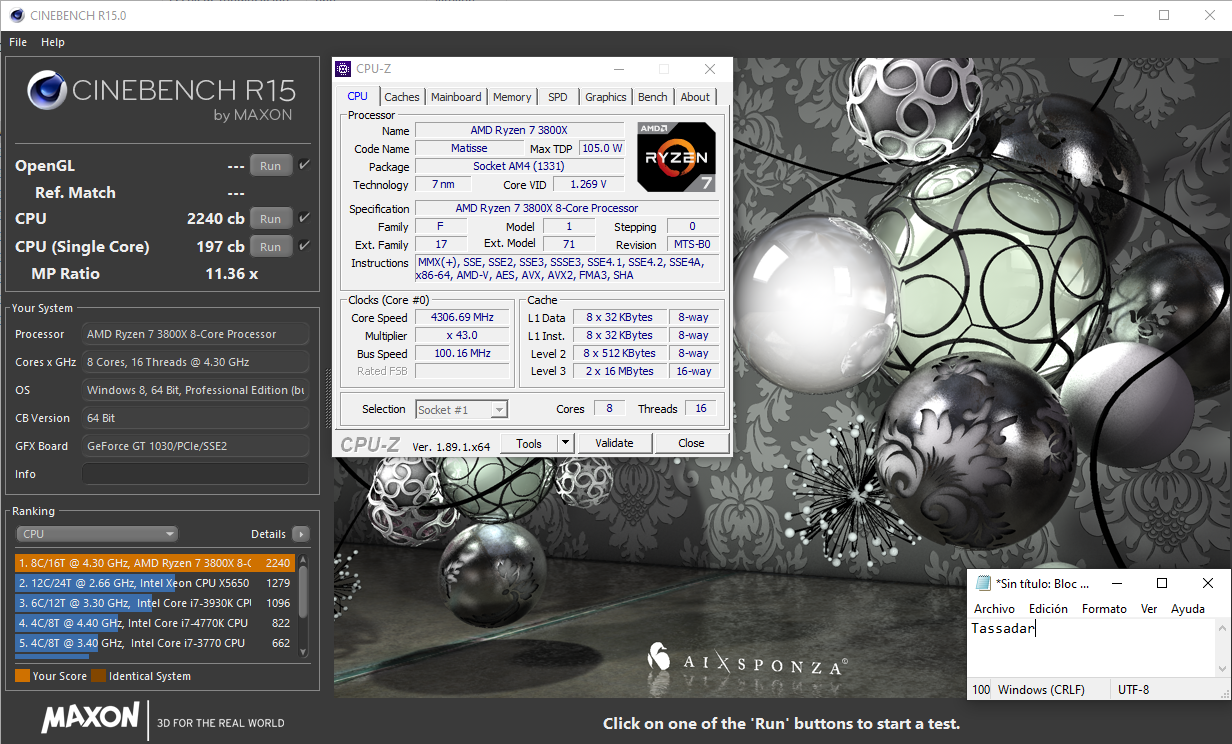Viewport: 1232px width, 744px height.
Task: Click the Info input field
Action: click(195, 474)
